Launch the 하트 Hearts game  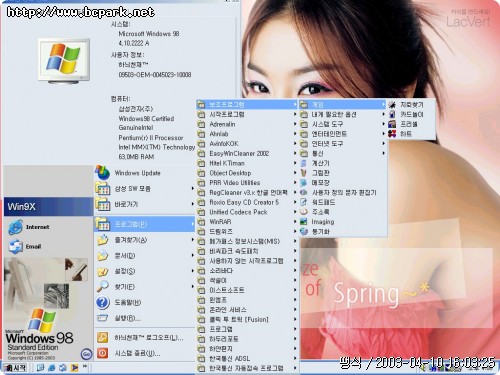(411, 134)
